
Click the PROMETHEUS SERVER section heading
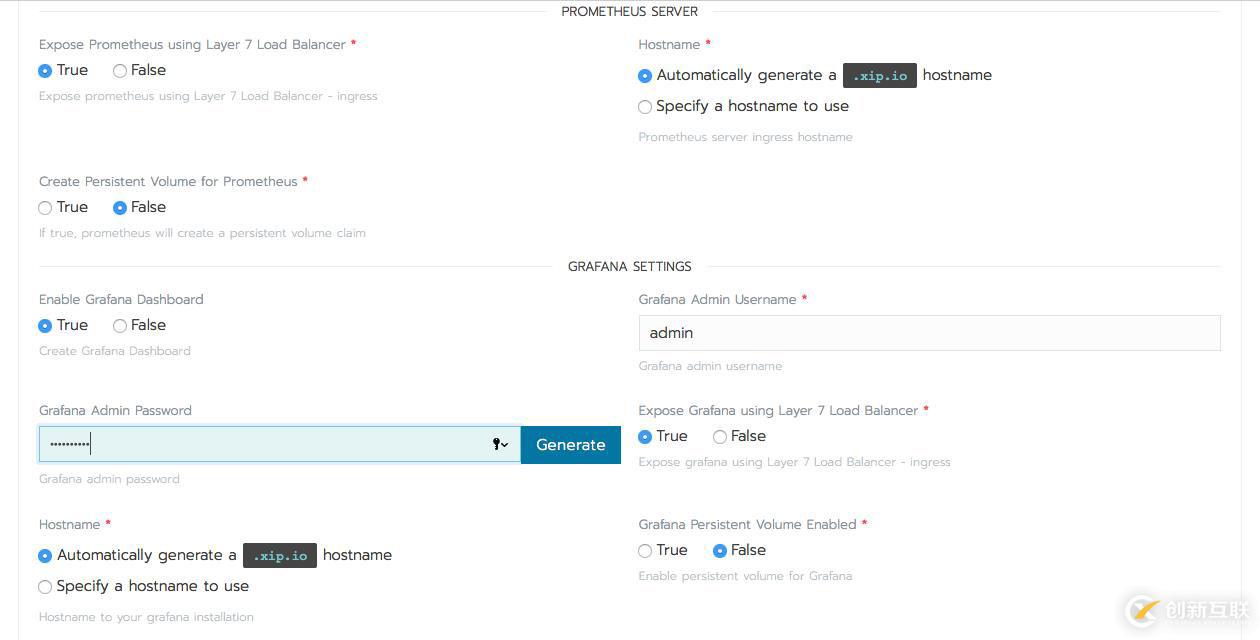point(630,12)
